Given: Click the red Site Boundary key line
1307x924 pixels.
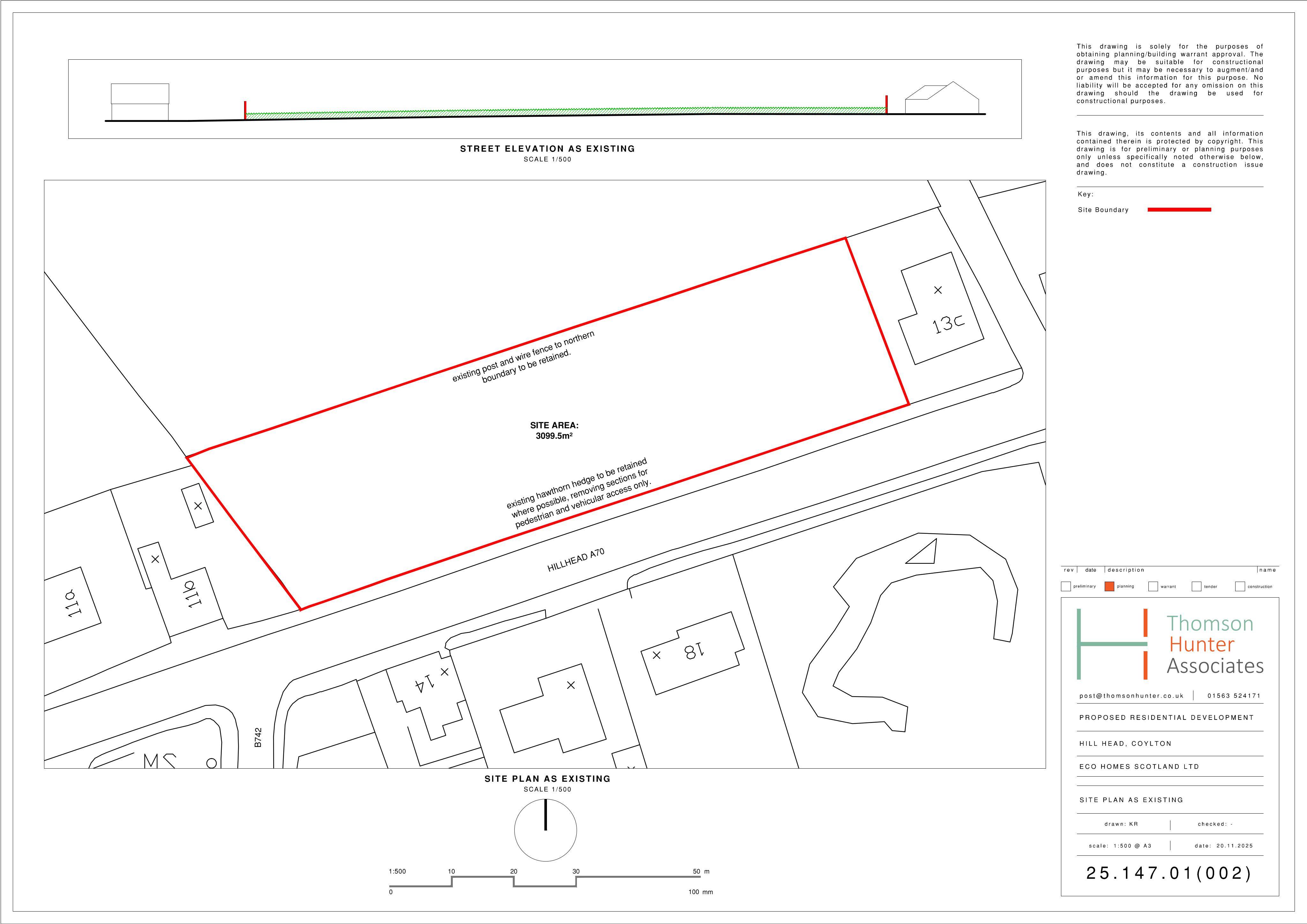Looking at the screenshot, I should pyautogui.click(x=1179, y=210).
